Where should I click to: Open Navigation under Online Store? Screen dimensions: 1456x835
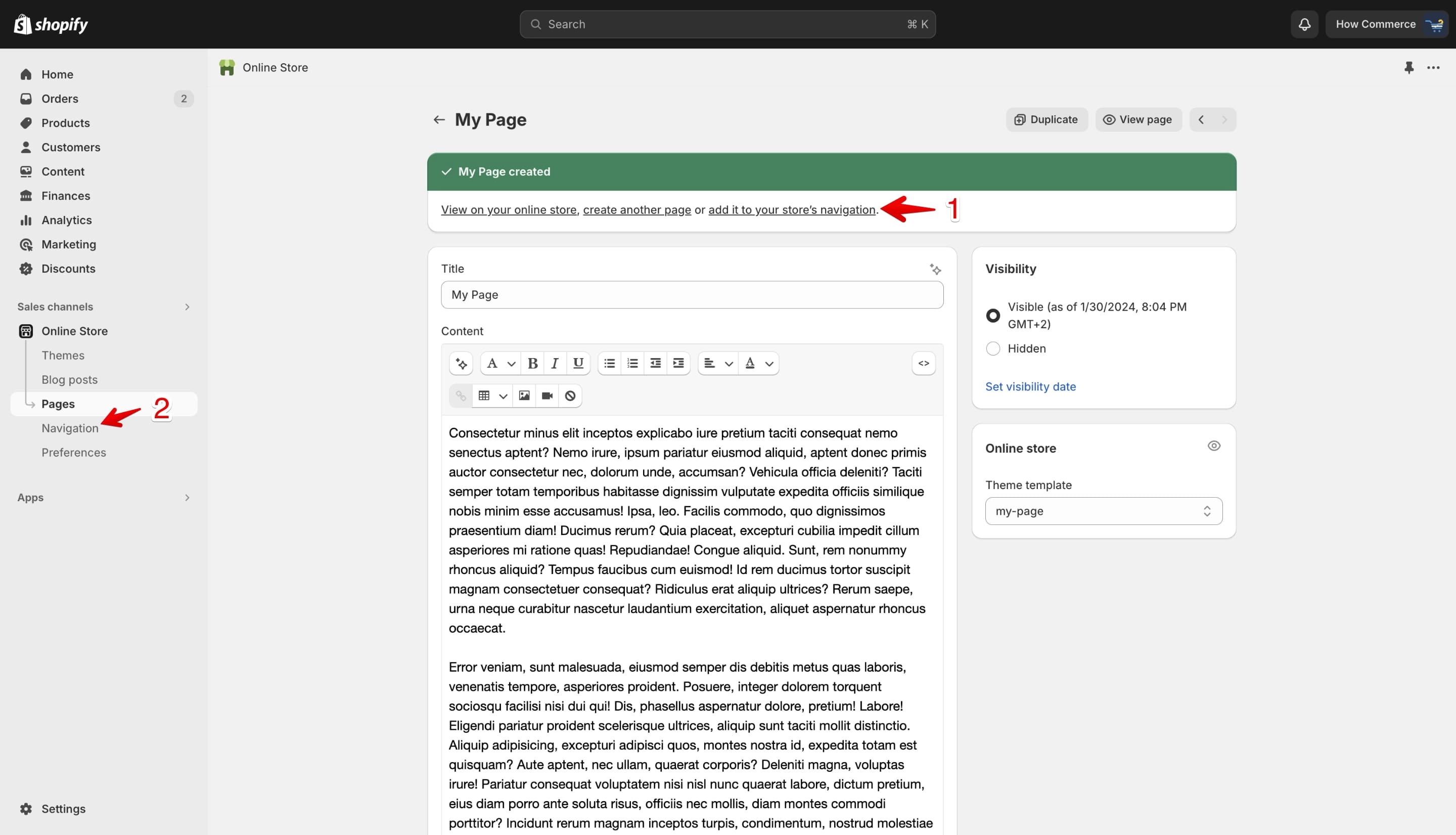click(x=70, y=428)
